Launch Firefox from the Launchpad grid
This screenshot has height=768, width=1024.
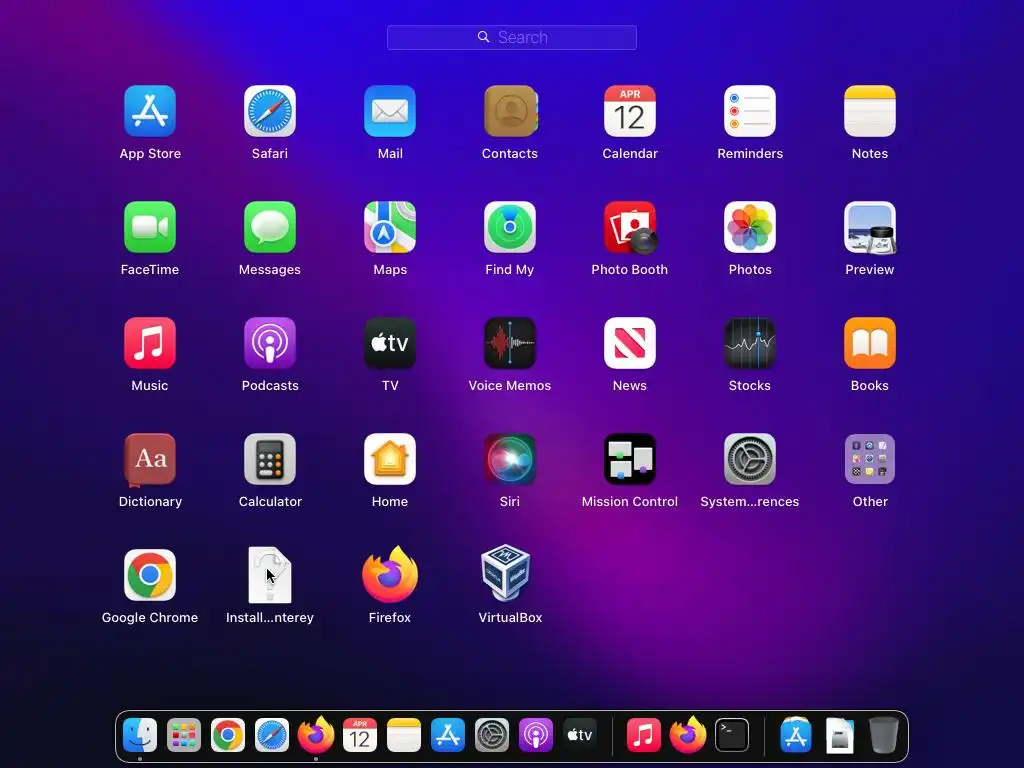click(390, 575)
